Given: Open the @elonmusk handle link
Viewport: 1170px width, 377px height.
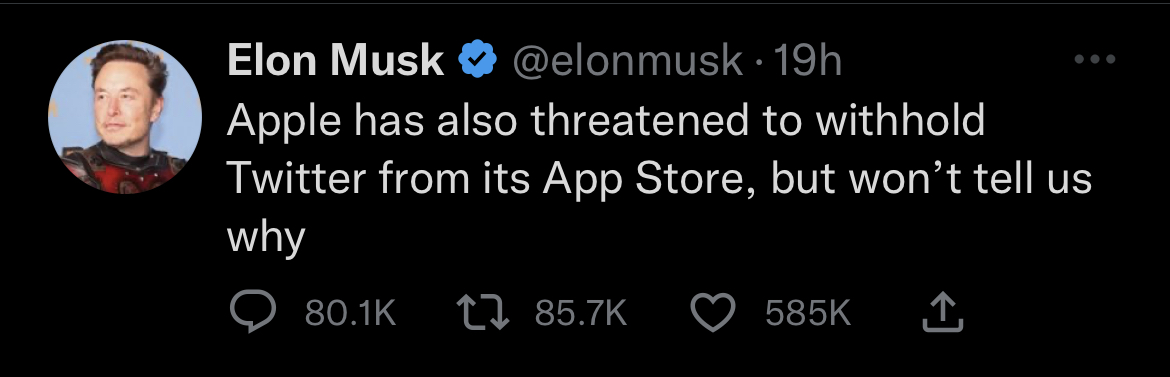Looking at the screenshot, I should tap(627, 60).
